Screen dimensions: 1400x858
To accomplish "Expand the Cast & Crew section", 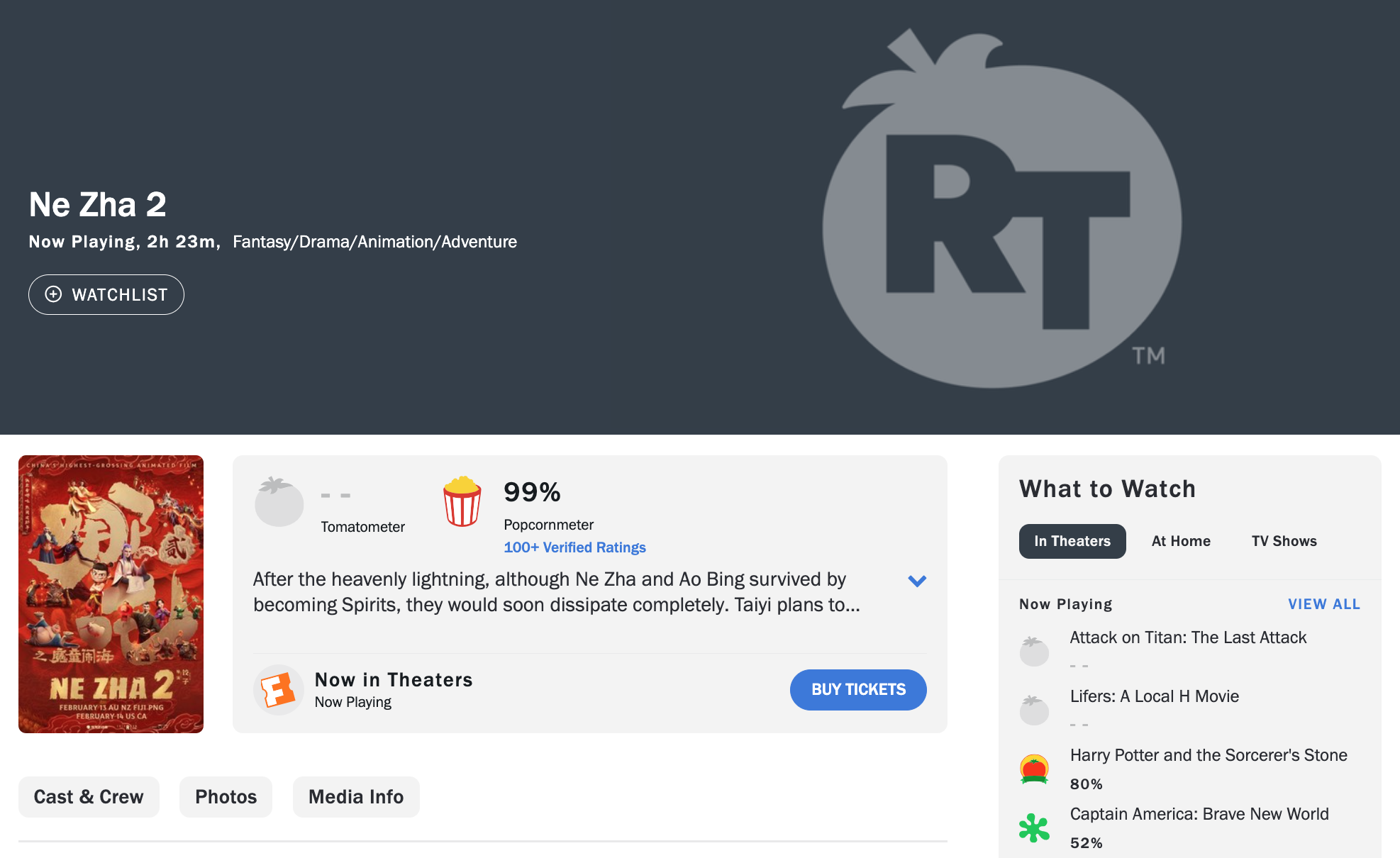I will pyautogui.click(x=88, y=796).
